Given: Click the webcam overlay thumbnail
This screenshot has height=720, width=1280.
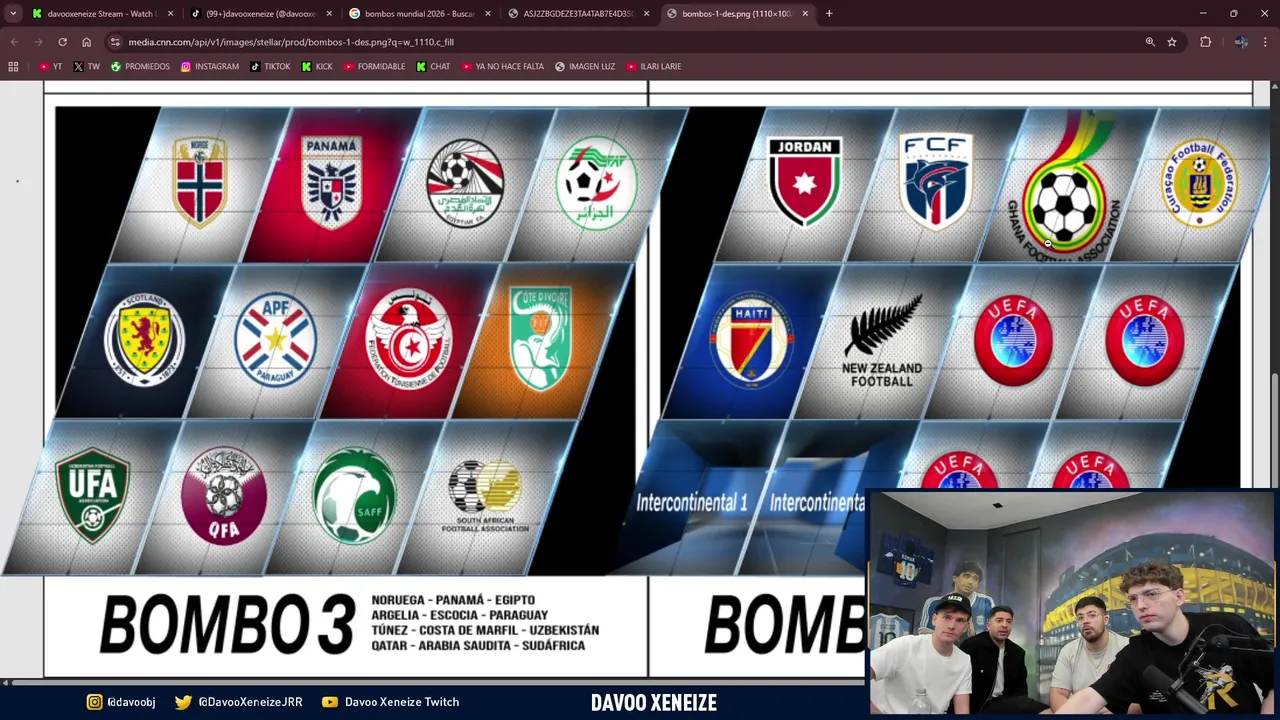Looking at the screenshot, I should pyautogui.click(x=1073, y=602).
